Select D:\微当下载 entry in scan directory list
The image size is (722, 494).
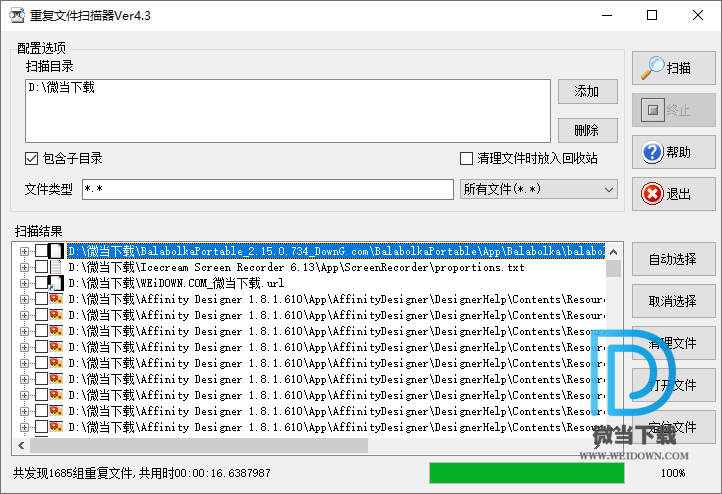point(61,87)
